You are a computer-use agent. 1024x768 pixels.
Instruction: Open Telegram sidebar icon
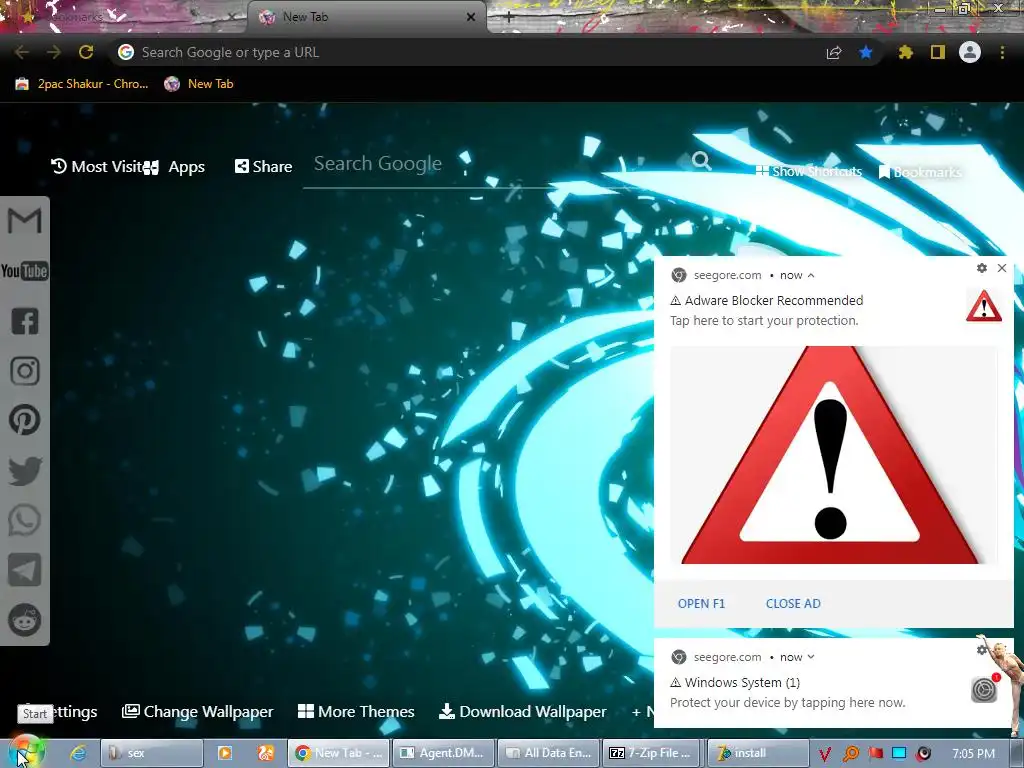25,570
